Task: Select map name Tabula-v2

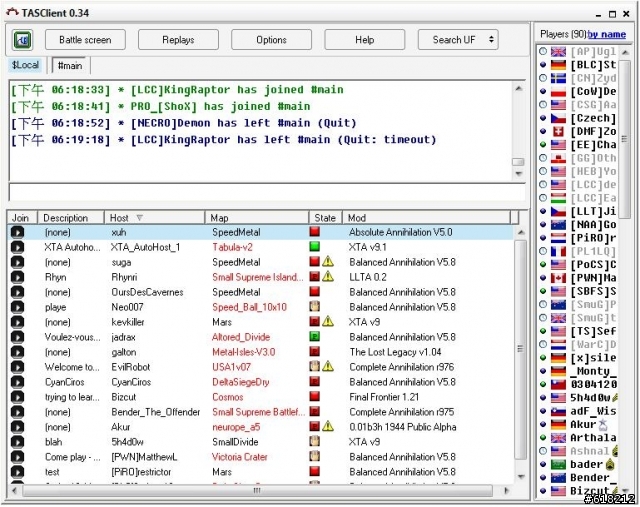Action: 232,247
